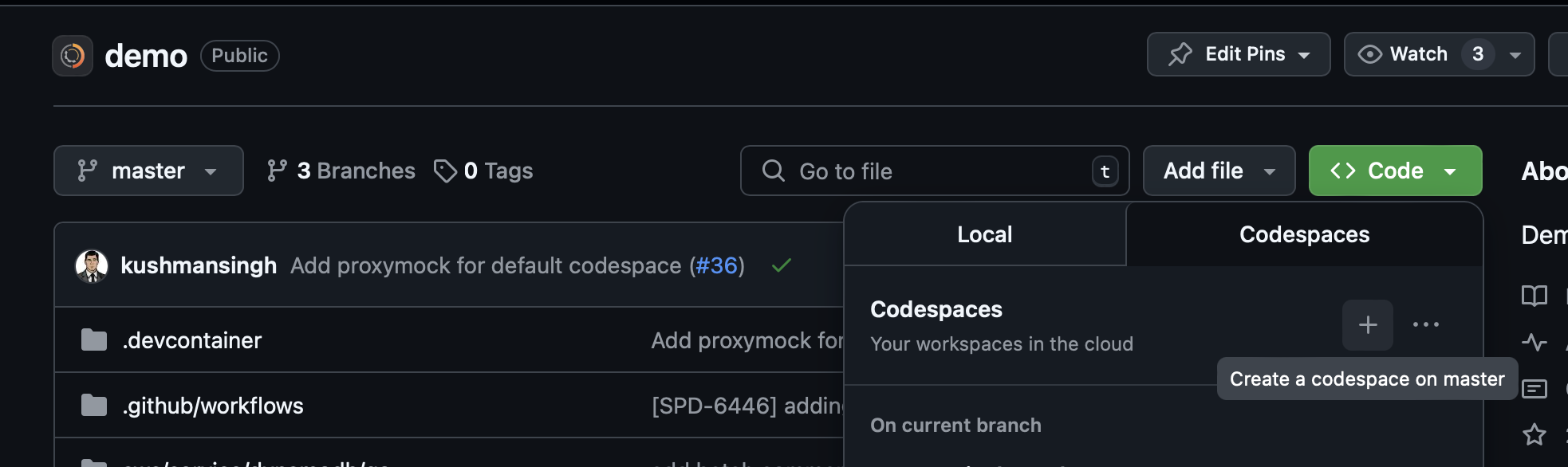Open the watchers count 3
Image resolution: width=1568 pixels, height=467 pixels.
click(x=1478, y=54)
